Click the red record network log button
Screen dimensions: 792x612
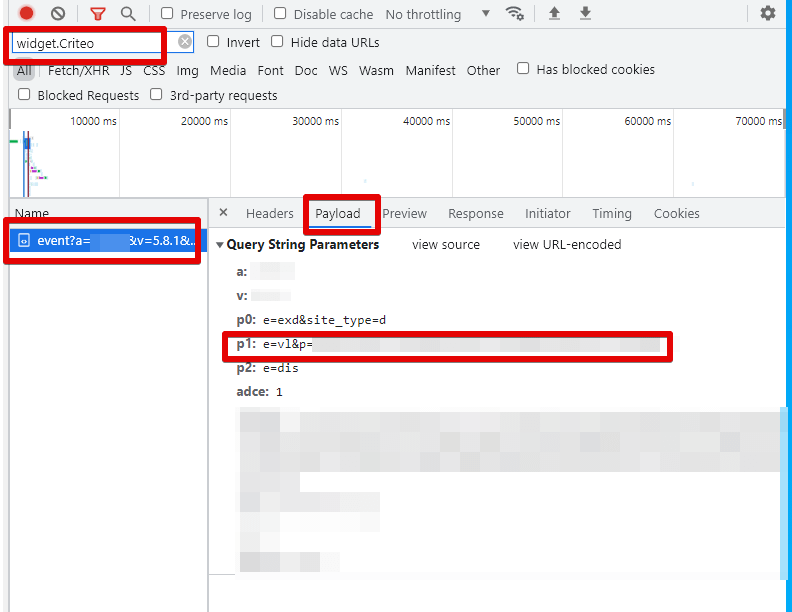click(27, 14)
